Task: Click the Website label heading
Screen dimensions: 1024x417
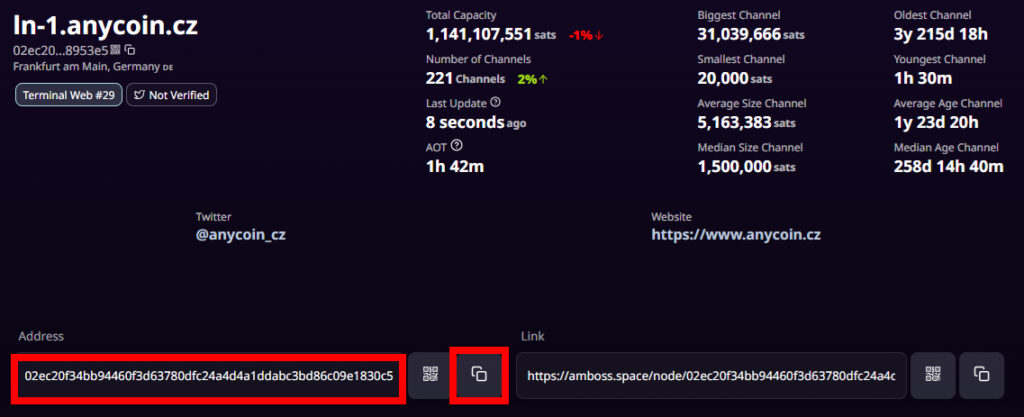Action: coord(671,217)
